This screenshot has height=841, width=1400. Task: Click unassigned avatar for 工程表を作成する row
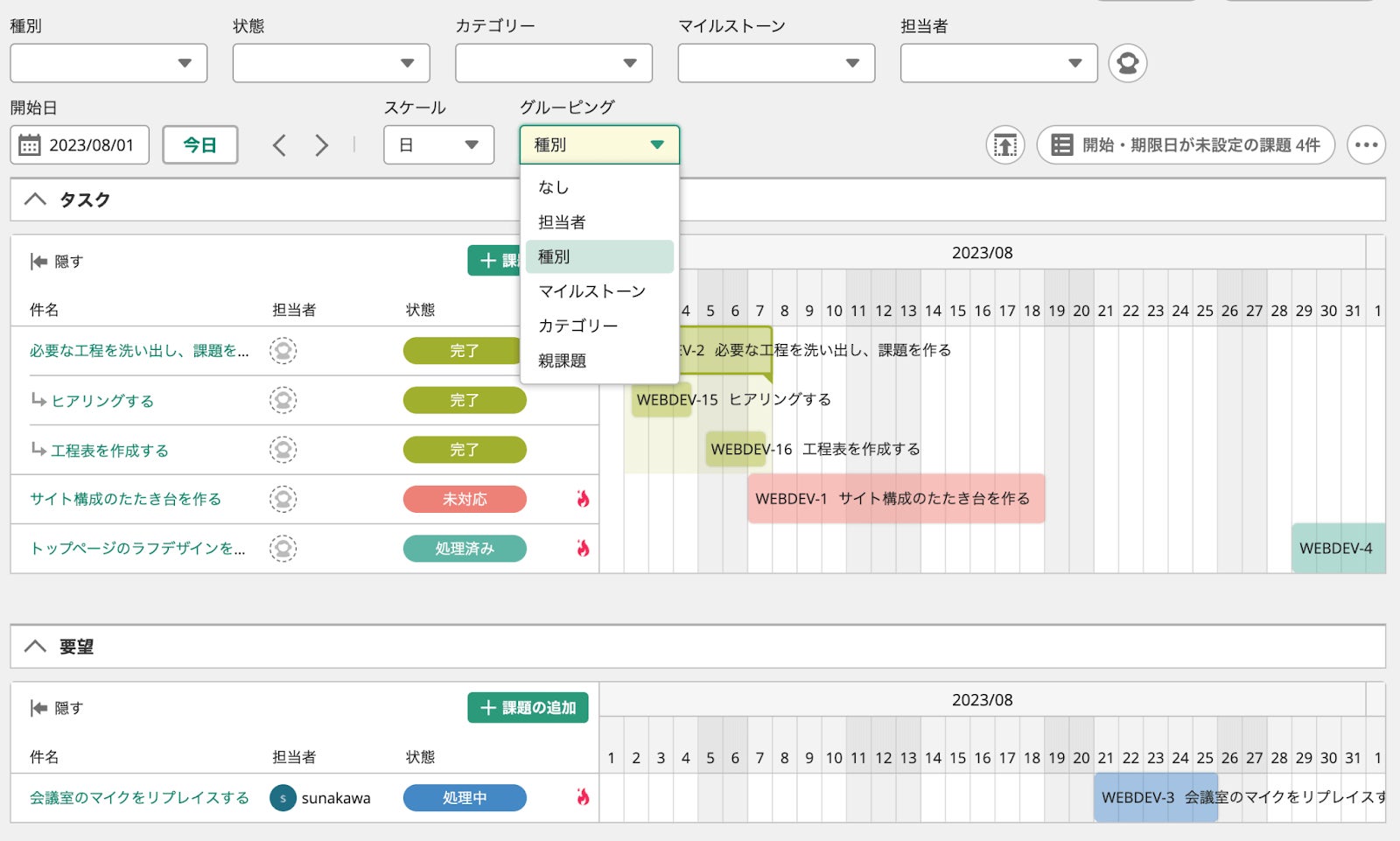click(x=283, y=450)
